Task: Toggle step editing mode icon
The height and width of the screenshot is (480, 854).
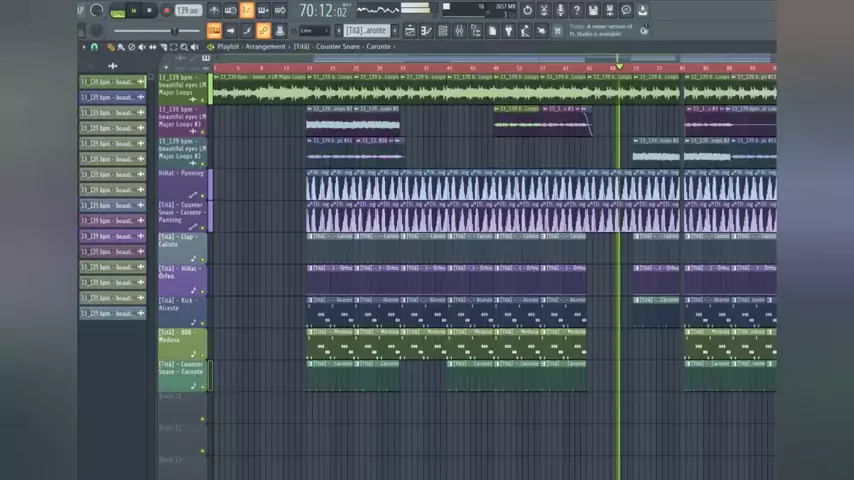Action: tap(247, 31)
